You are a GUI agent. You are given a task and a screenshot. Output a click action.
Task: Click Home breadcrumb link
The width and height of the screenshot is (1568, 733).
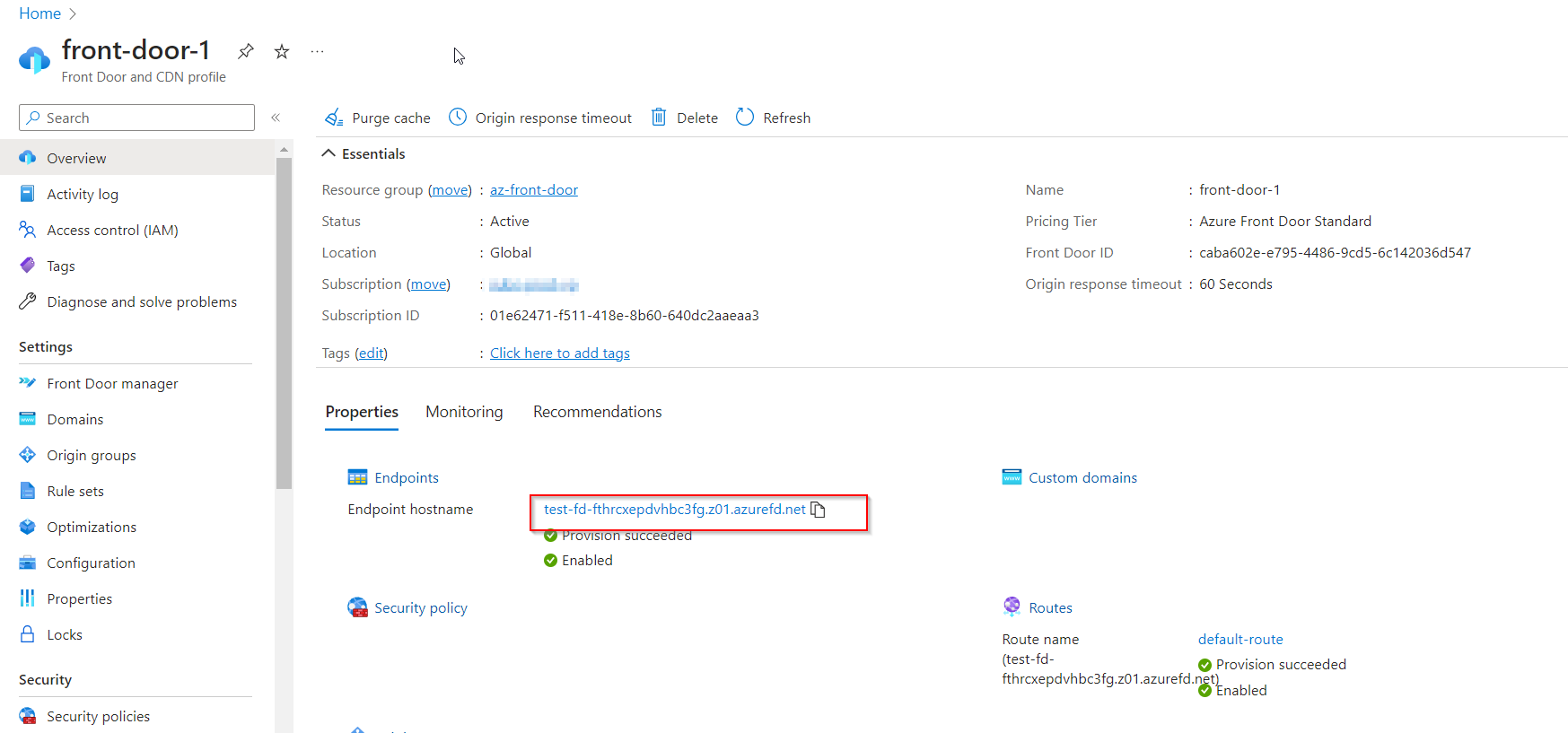pyautogui.click(x=39, y=13)
